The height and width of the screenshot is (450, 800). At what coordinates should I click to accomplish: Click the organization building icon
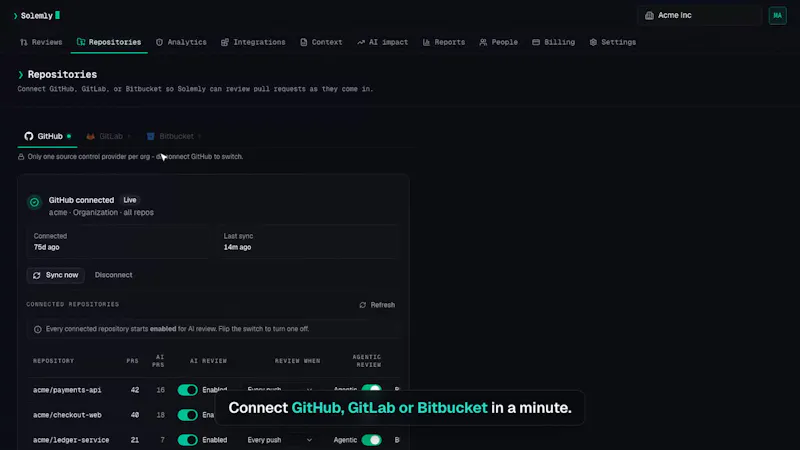[x=649, y=15]
